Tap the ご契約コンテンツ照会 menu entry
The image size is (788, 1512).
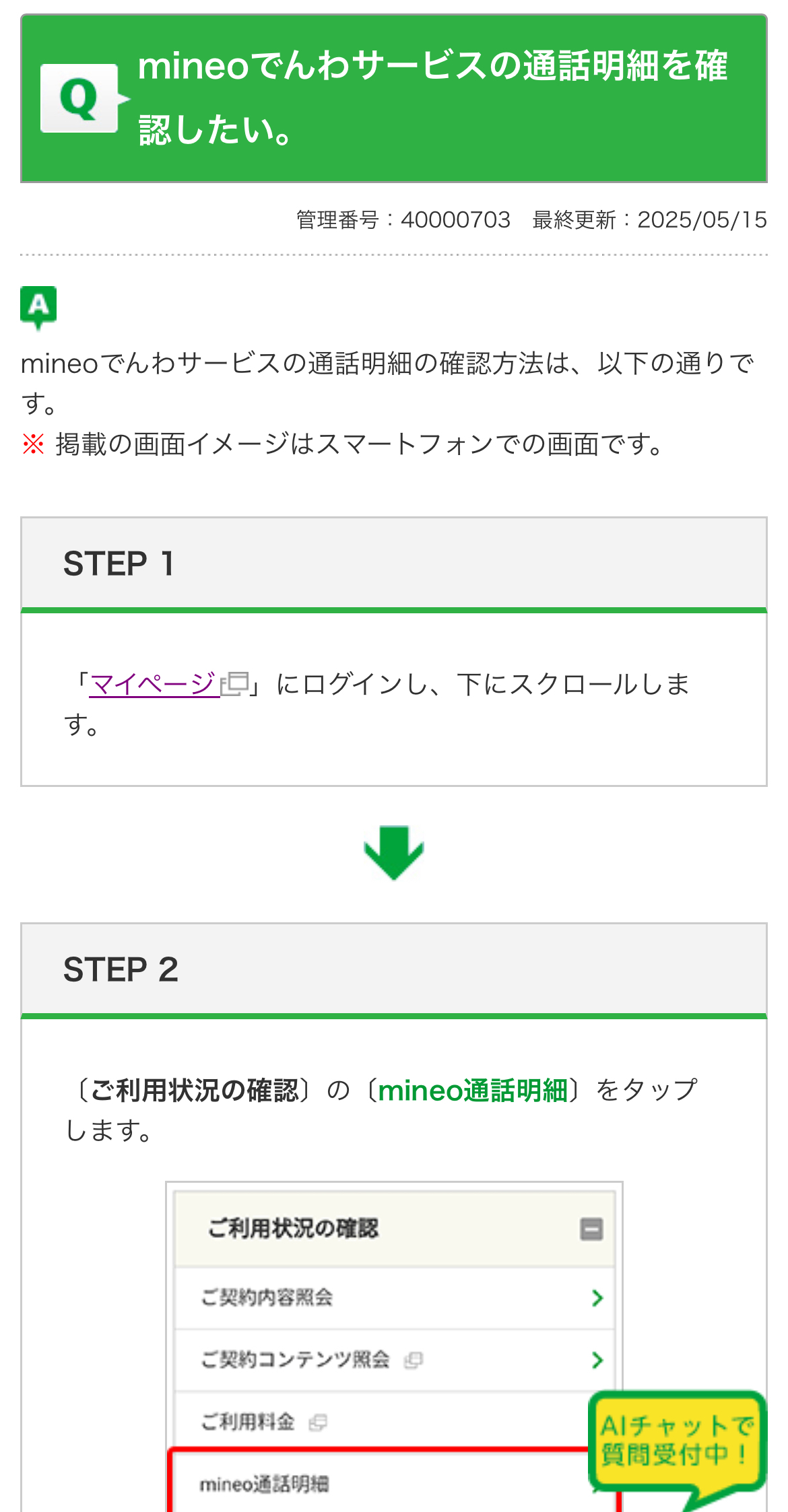pyautogui.click(x=295, y=1360)
